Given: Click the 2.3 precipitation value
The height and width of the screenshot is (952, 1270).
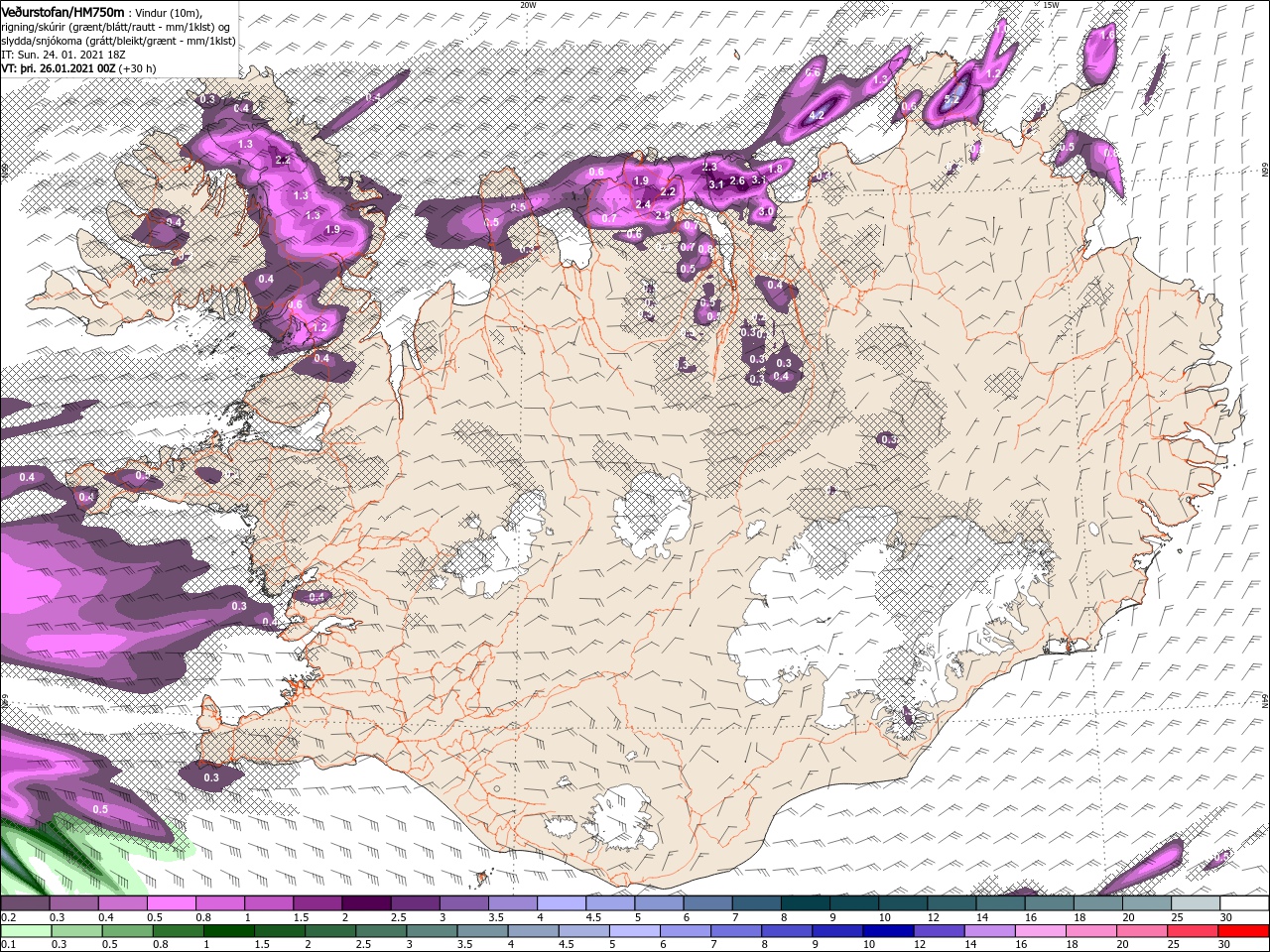Looking at the screenshot, I should click(709, 167).
